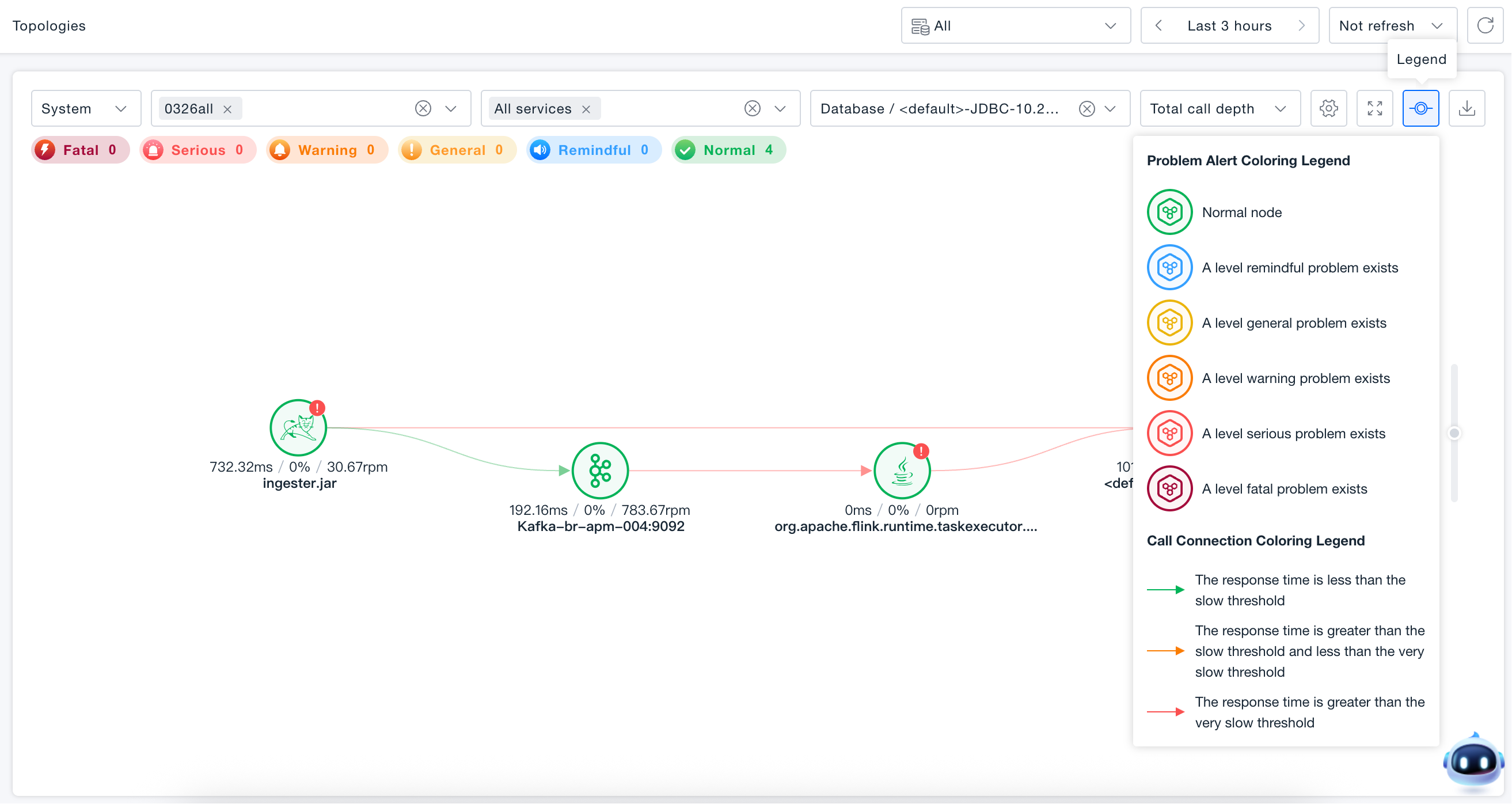Toggle the Legend panel button
Screen dimensions: 1512x804
(1421, 109)
